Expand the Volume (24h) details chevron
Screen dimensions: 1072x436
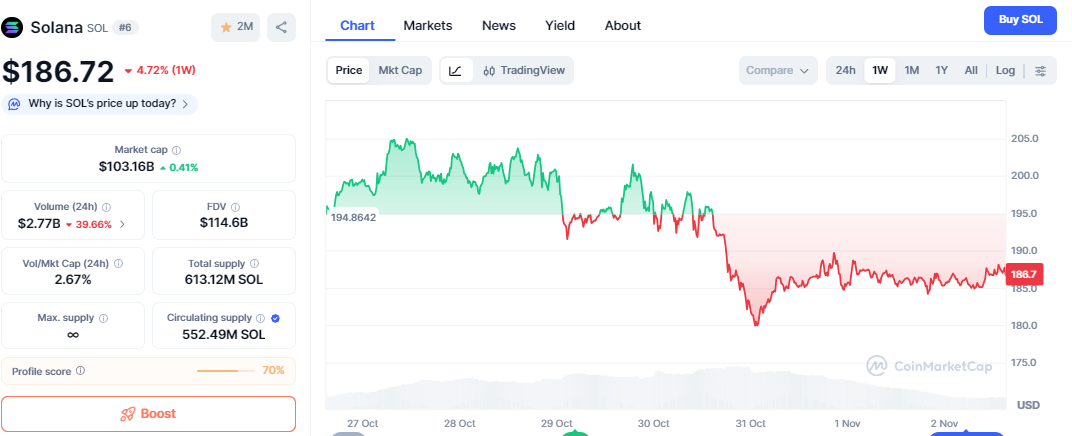click(123, 224)
